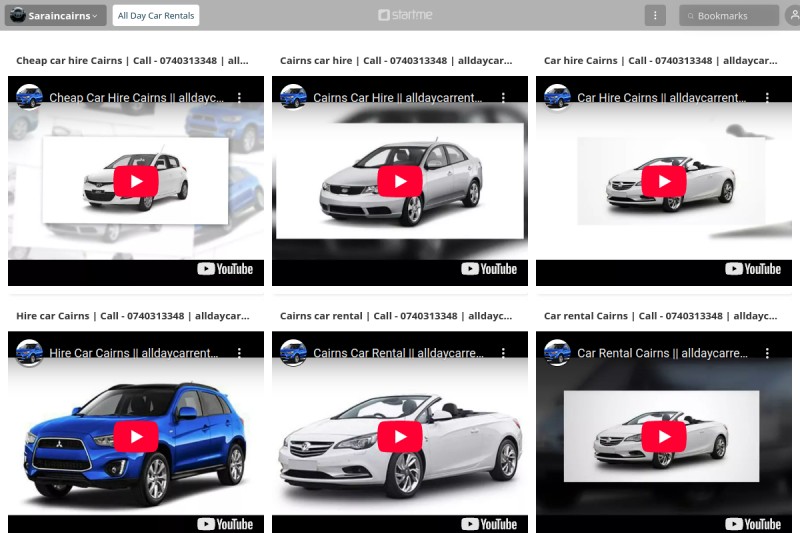Click YouTube logo on Cairns Car Hire video
800x533 pixels.
[489, 269]
